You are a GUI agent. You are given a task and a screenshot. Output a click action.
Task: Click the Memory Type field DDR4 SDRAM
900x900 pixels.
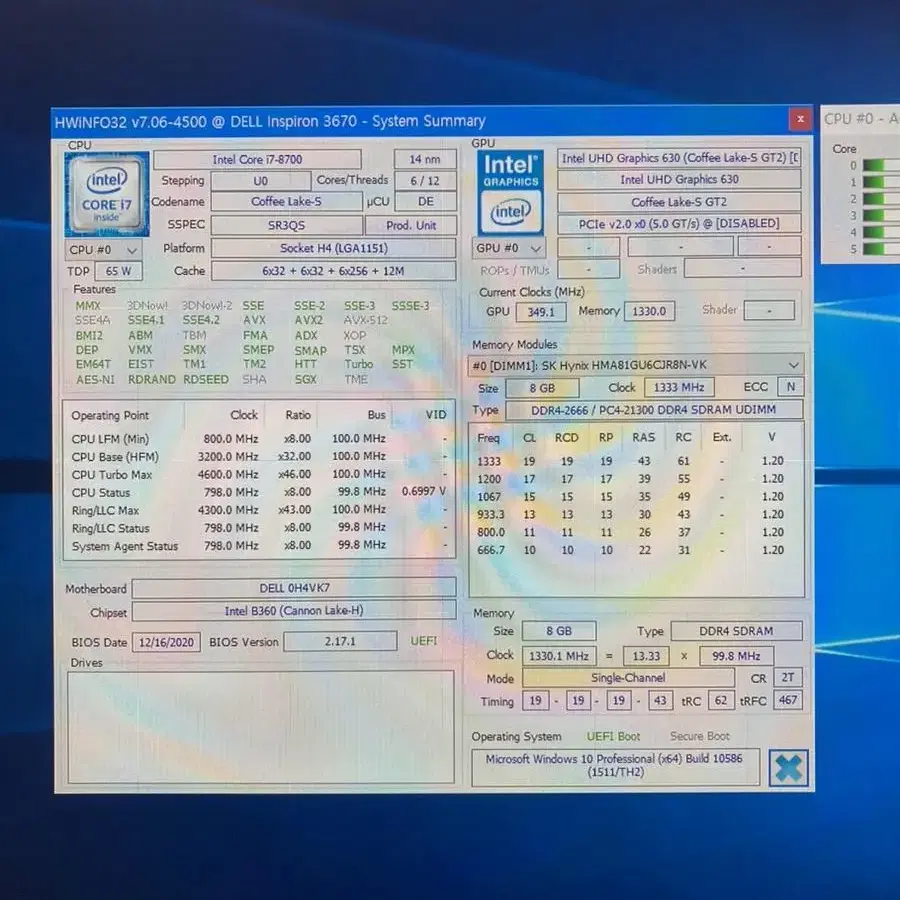736,631
